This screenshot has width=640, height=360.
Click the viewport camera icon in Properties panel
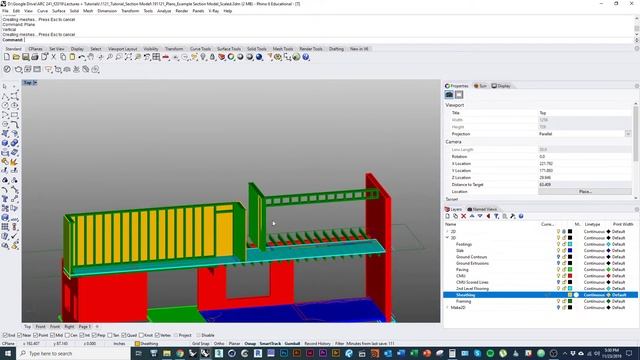(449, 95)
